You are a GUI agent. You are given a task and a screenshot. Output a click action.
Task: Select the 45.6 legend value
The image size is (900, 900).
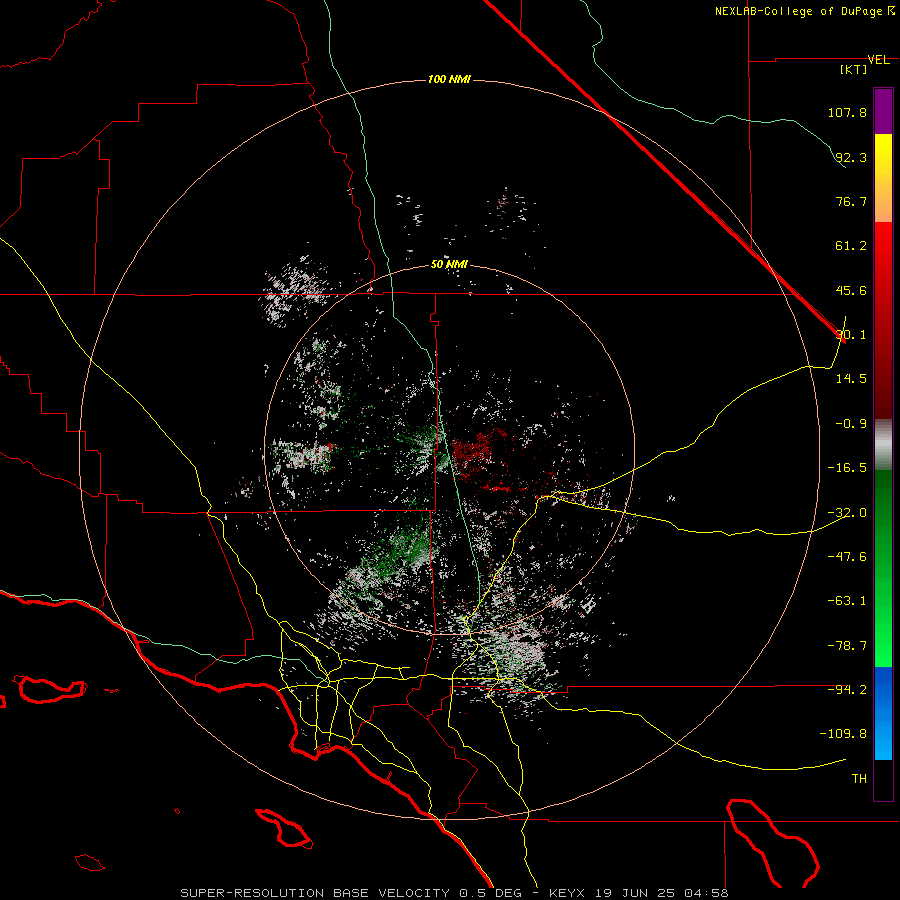click(851, 290)
